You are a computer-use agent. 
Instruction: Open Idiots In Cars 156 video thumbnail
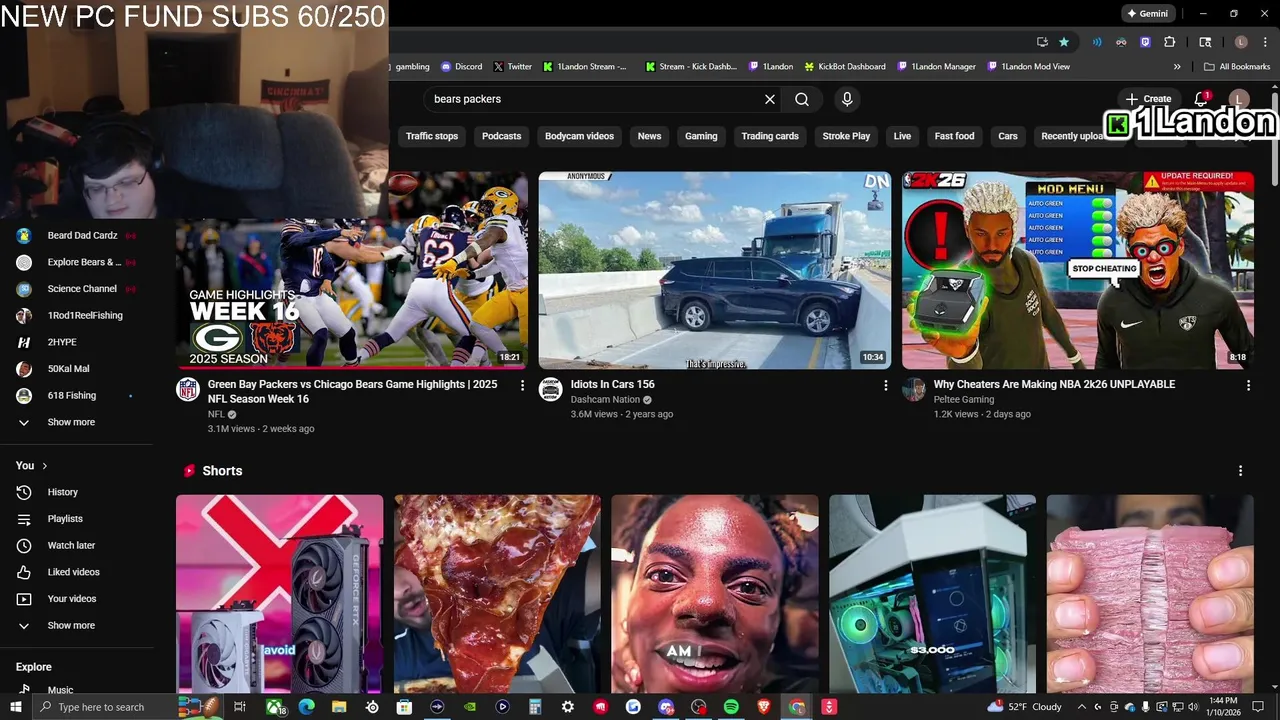tap(714, 270)
